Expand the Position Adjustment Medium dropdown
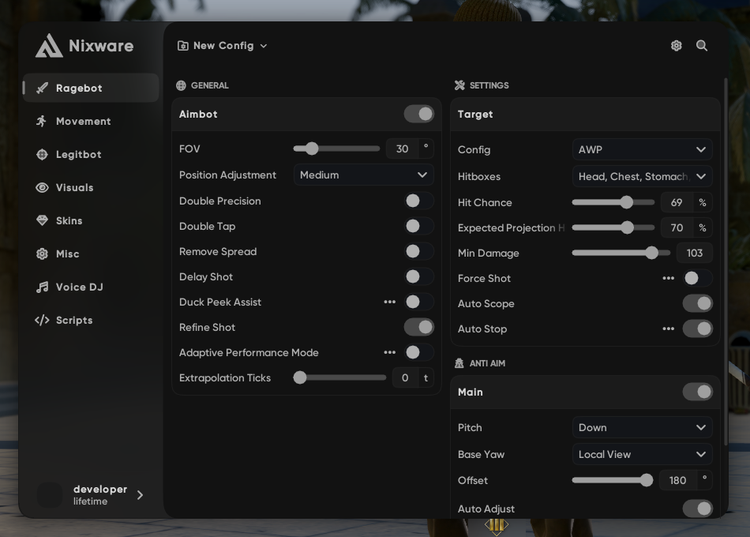The image size is (750, 537). pos(364,175)
